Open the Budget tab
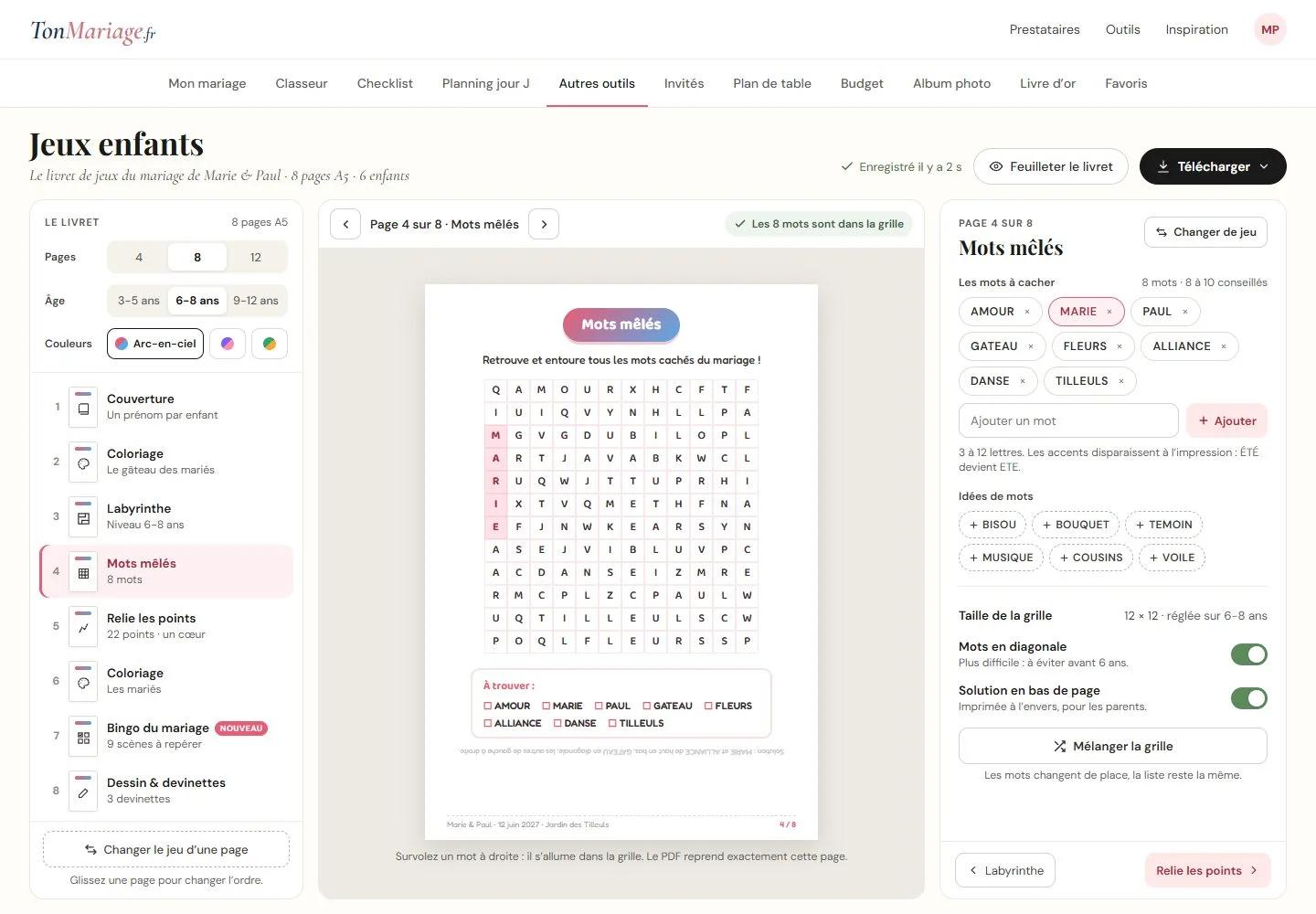This screenshot has width=1316, height=914. coord(862,83)
